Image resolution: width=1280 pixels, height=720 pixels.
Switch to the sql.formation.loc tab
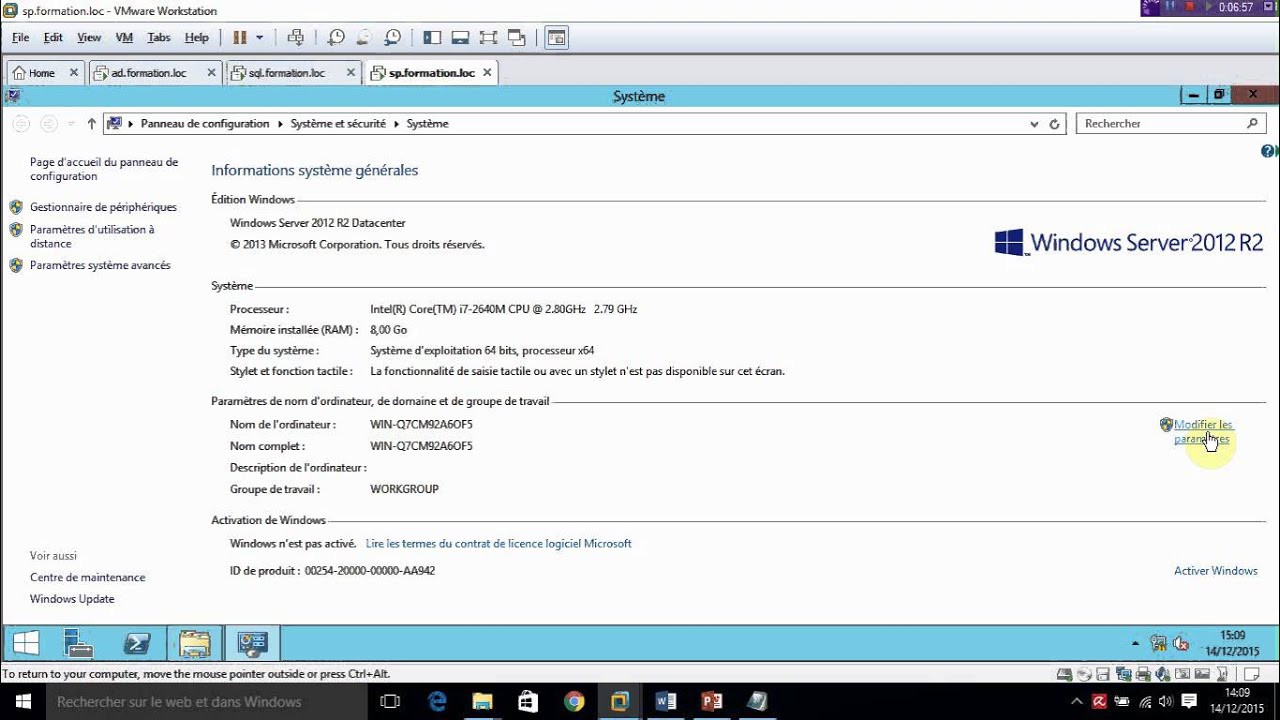(x=286, y=73)
